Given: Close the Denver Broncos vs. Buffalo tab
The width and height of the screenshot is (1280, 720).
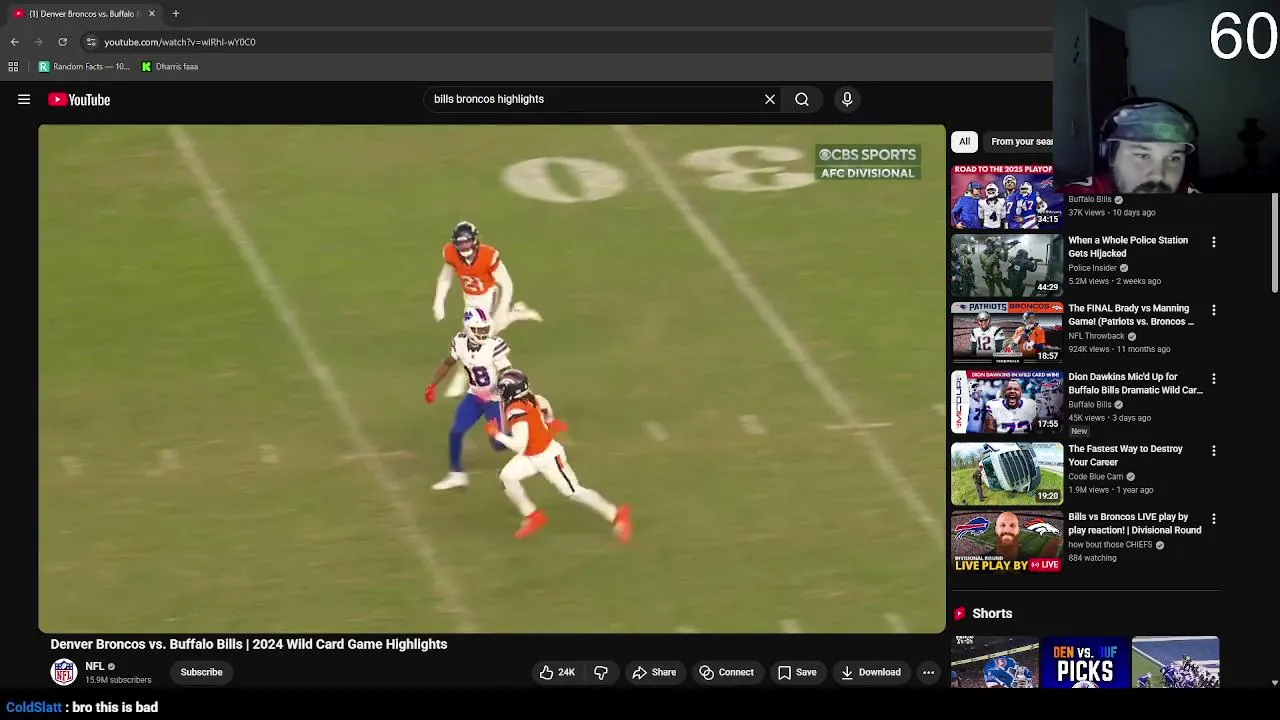Looking at the screenshot, I should [x=152, y=14].
